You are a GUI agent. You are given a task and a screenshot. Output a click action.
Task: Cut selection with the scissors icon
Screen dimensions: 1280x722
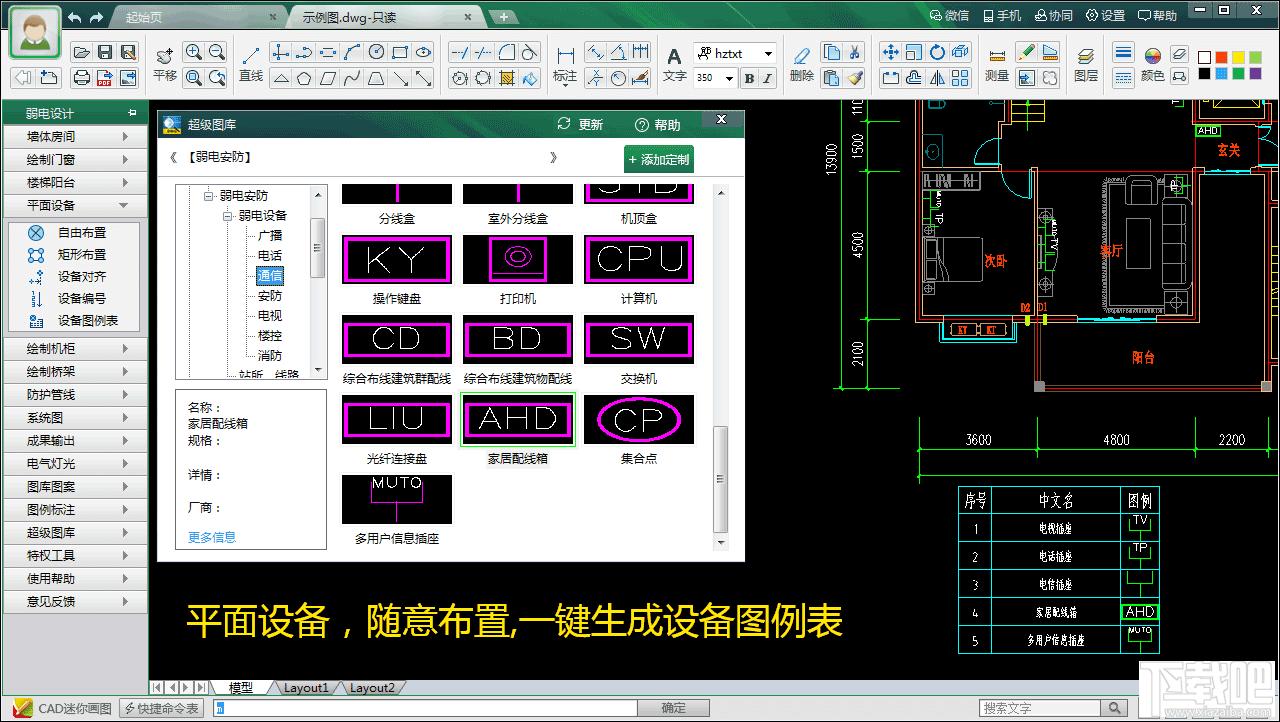tap(855, 52)
